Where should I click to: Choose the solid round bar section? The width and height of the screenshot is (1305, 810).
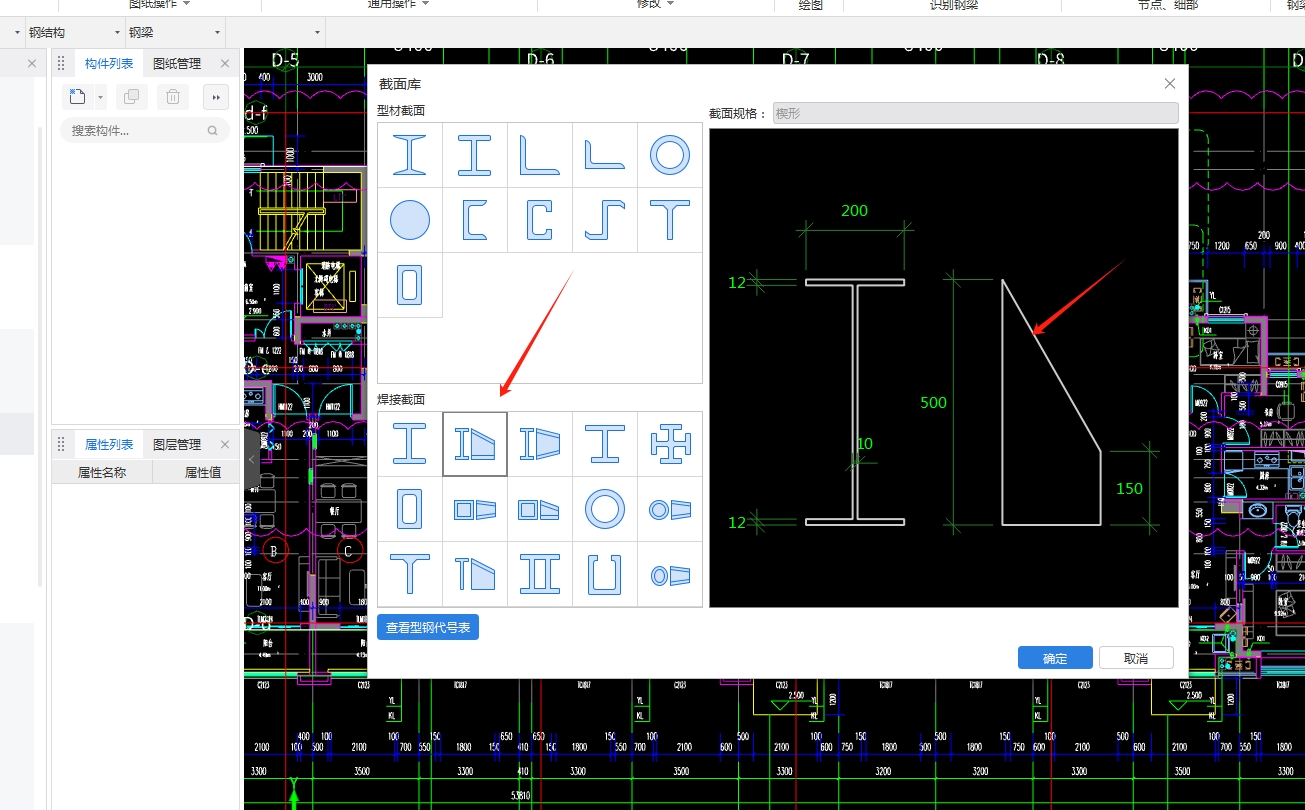(410, 220)
